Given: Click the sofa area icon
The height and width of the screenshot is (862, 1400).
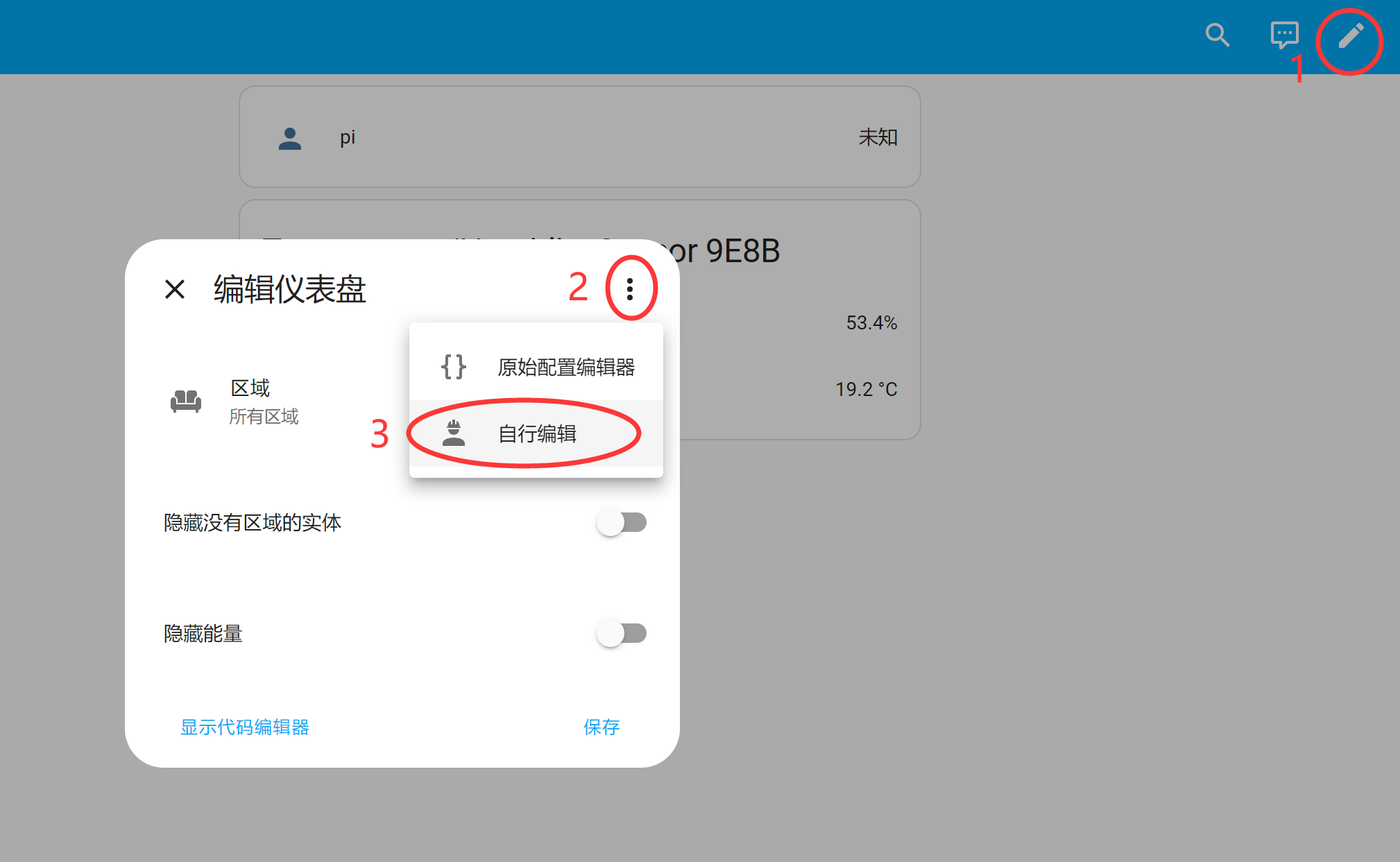Looking at the screenshot, I should pos(186,401).
